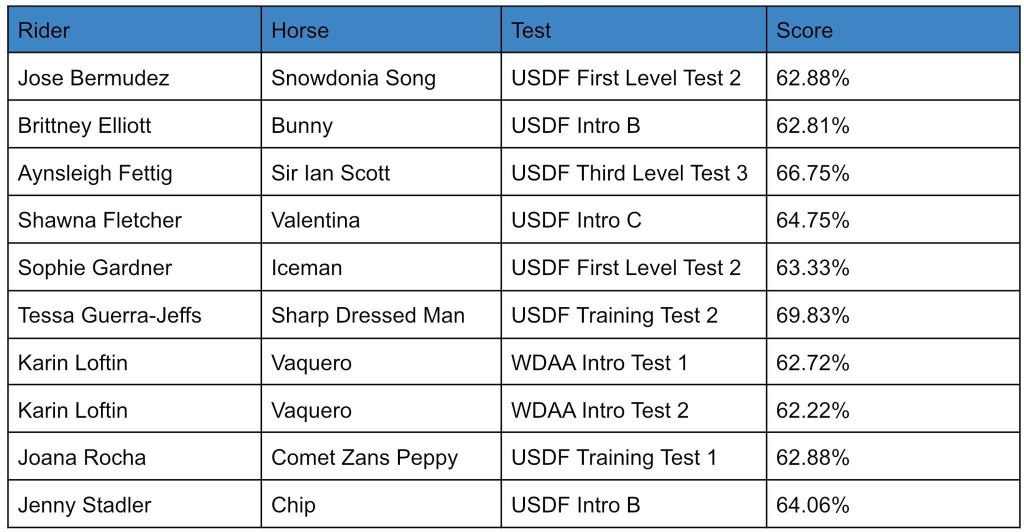Click the Test column header

[x=634, y=30]
